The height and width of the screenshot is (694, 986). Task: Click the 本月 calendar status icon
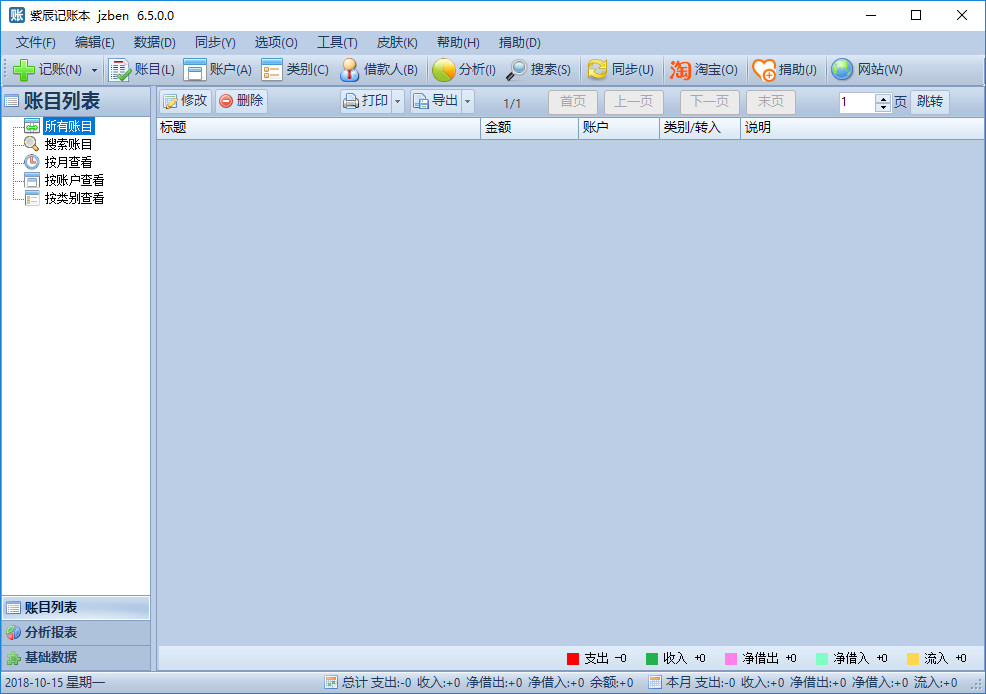pyautogui.click(x=655, y=682)
